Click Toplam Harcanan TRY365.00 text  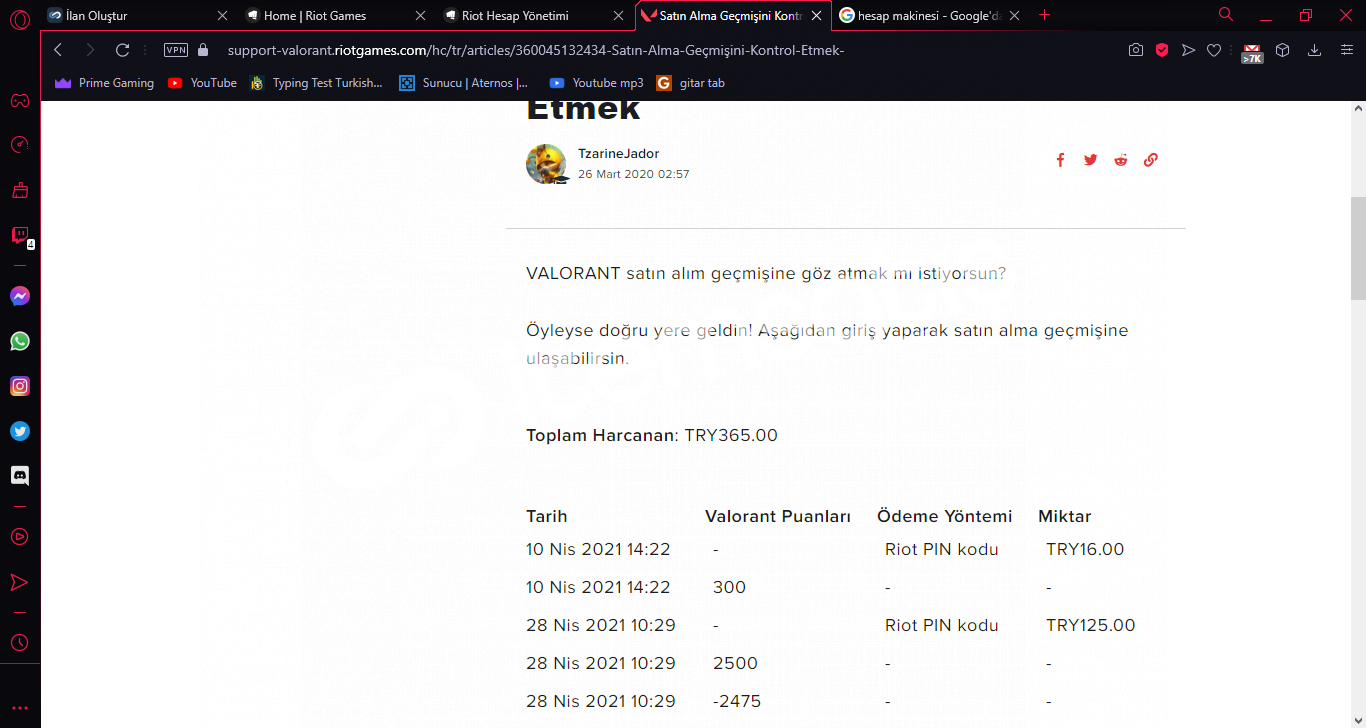652,435
